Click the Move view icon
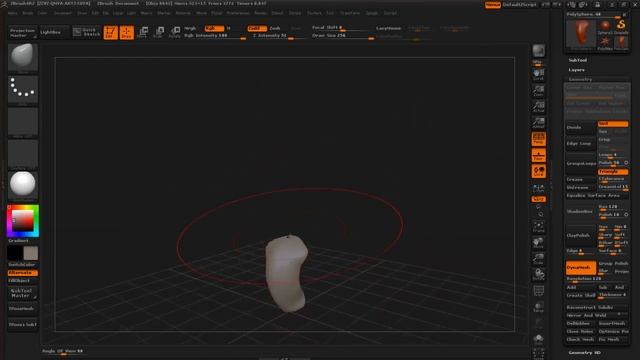 coord(538,243)
